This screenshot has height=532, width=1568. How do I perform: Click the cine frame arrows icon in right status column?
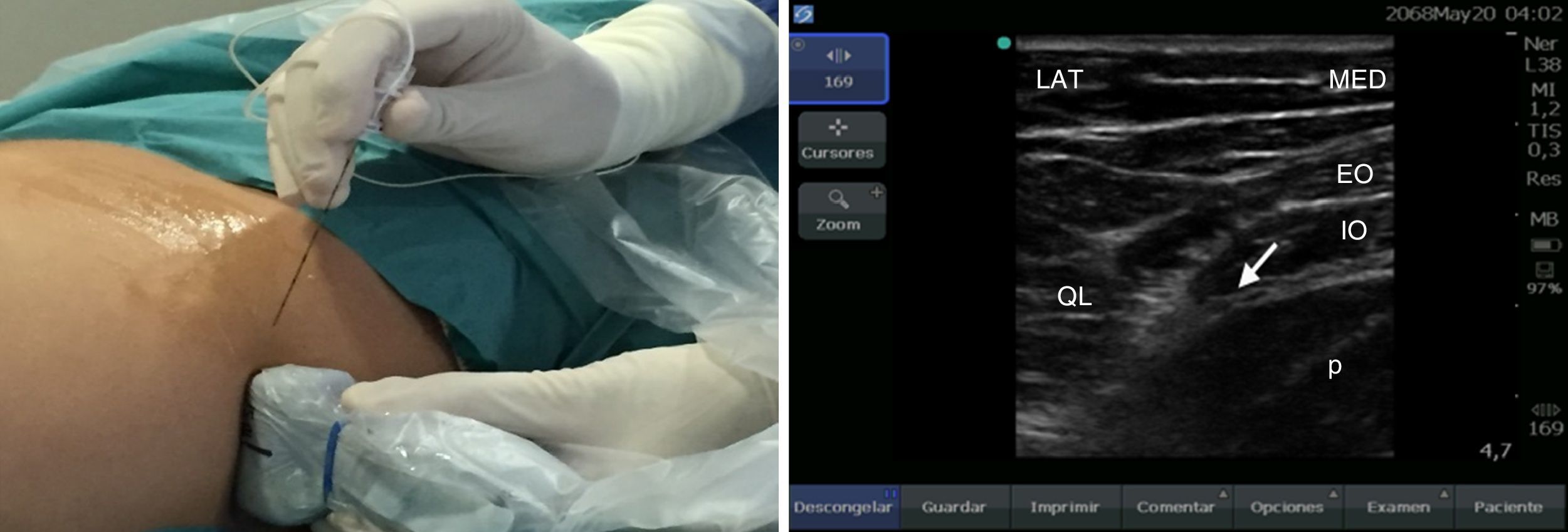click(x=1545, y=410)
